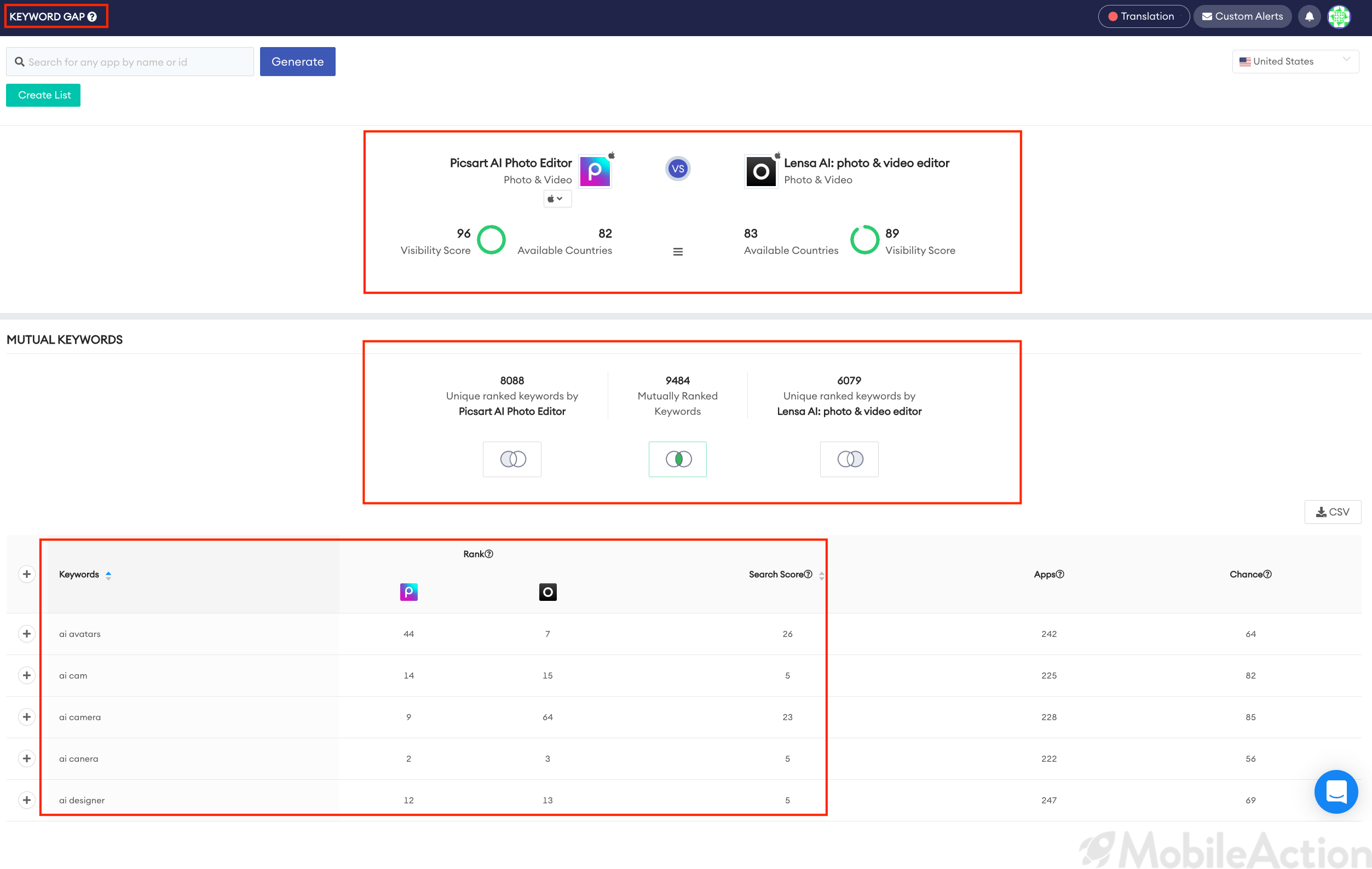
Task: Click the search magnifier icon
Action: [19, 61]
